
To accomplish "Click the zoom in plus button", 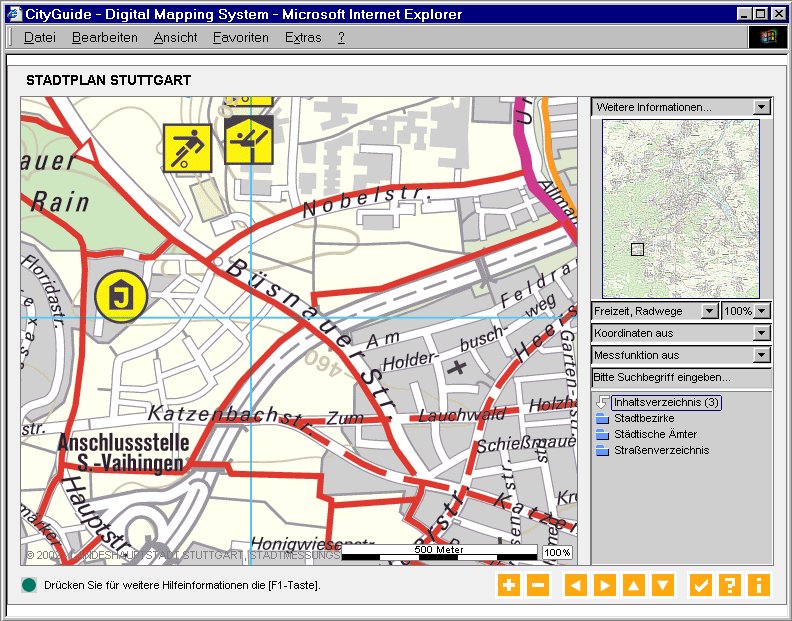I will tap(509, 586).
